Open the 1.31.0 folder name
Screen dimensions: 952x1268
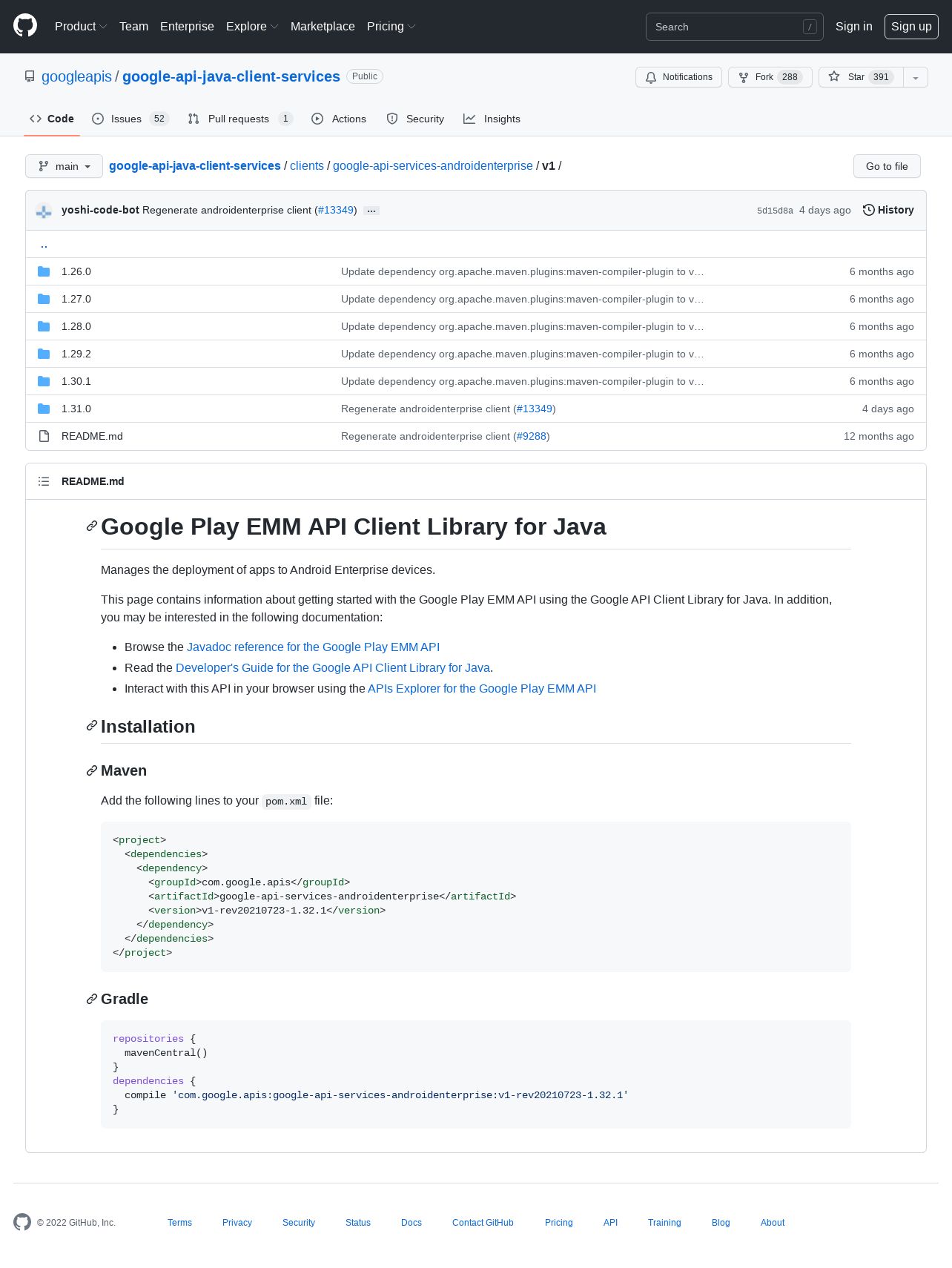pos(76,409)
